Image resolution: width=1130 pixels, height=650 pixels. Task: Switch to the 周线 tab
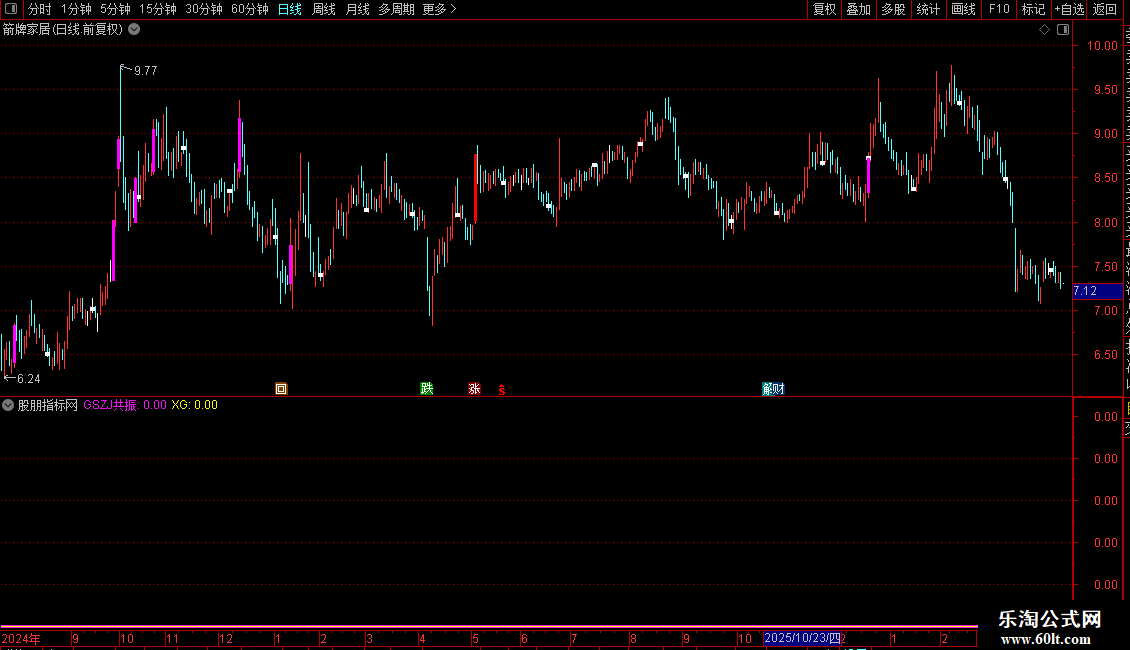tap(324, 9)
